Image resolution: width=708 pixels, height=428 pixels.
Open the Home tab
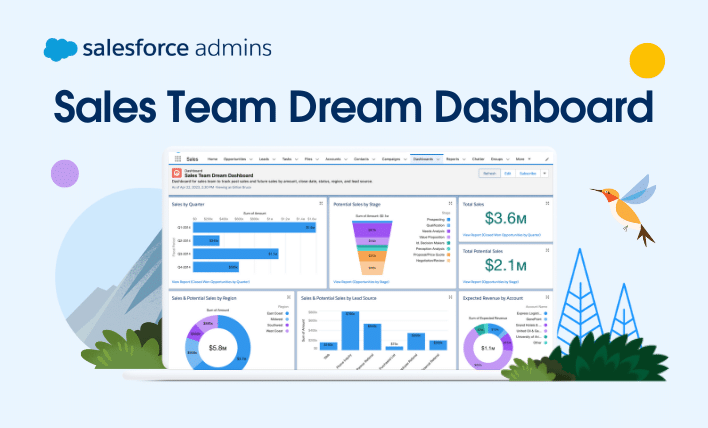(x=212, y=159)
